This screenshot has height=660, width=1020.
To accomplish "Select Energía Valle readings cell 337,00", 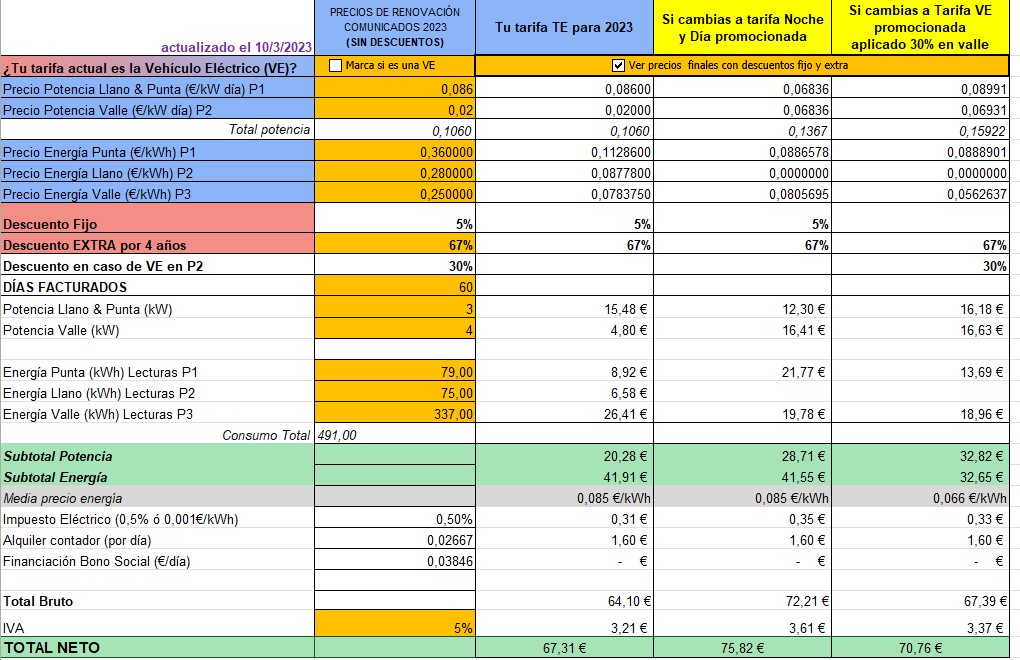I will pyautogui.click(x=395, y=413).
